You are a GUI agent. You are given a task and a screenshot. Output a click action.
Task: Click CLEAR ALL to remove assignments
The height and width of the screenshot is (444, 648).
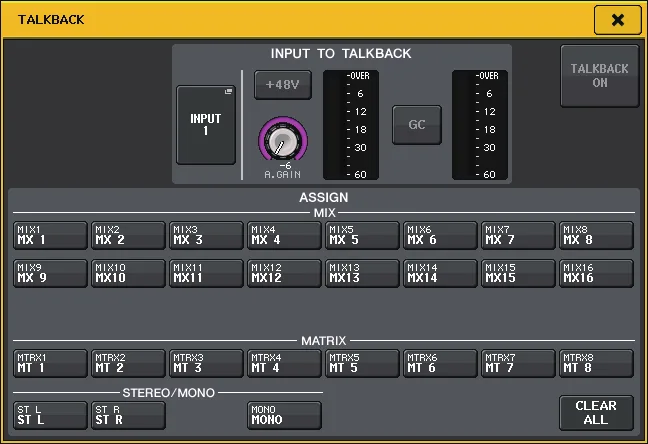(596, 413)
